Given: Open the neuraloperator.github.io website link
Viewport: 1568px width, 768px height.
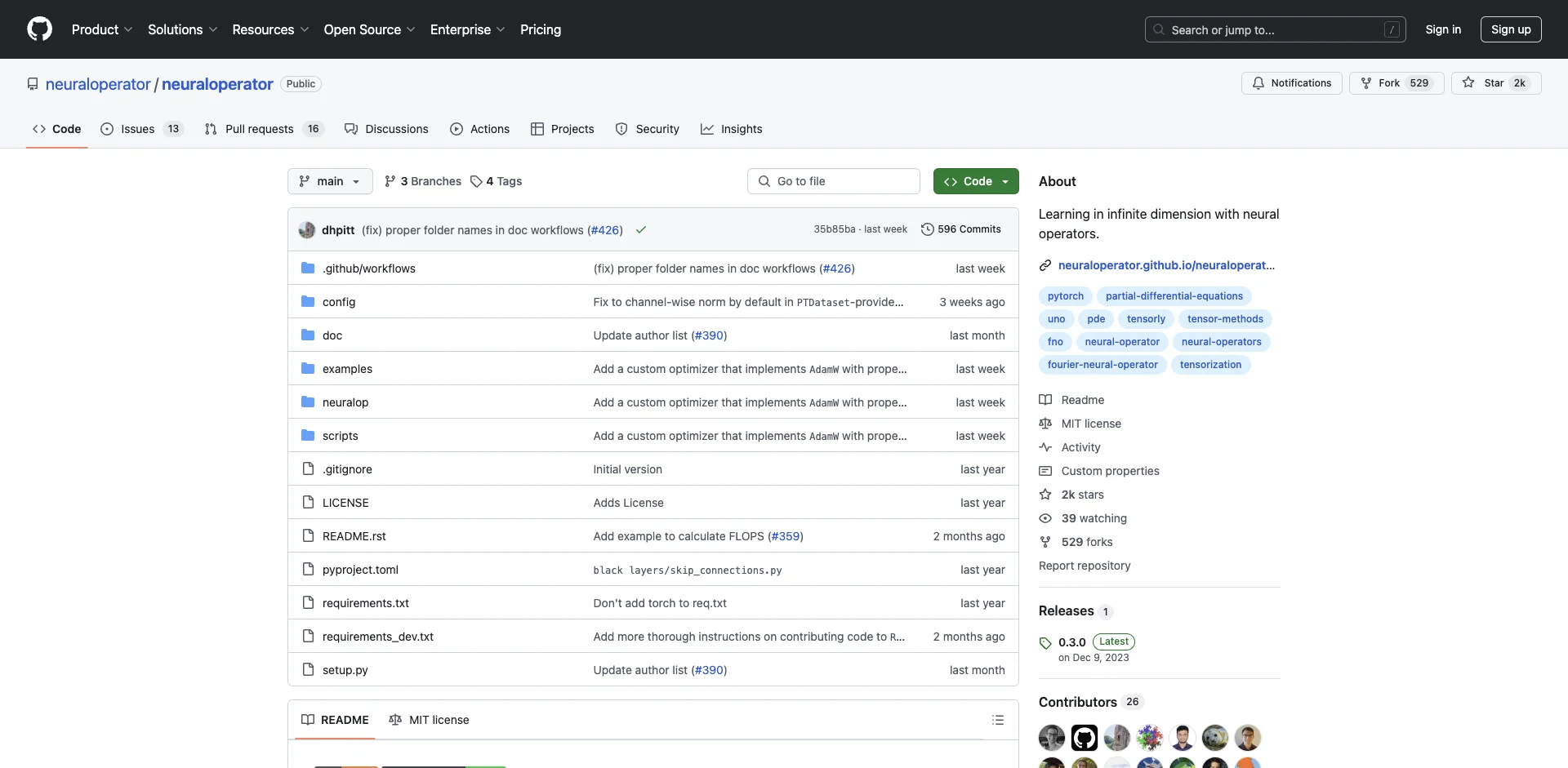Looking at the screenshot, I should (x=1166, y=265).
